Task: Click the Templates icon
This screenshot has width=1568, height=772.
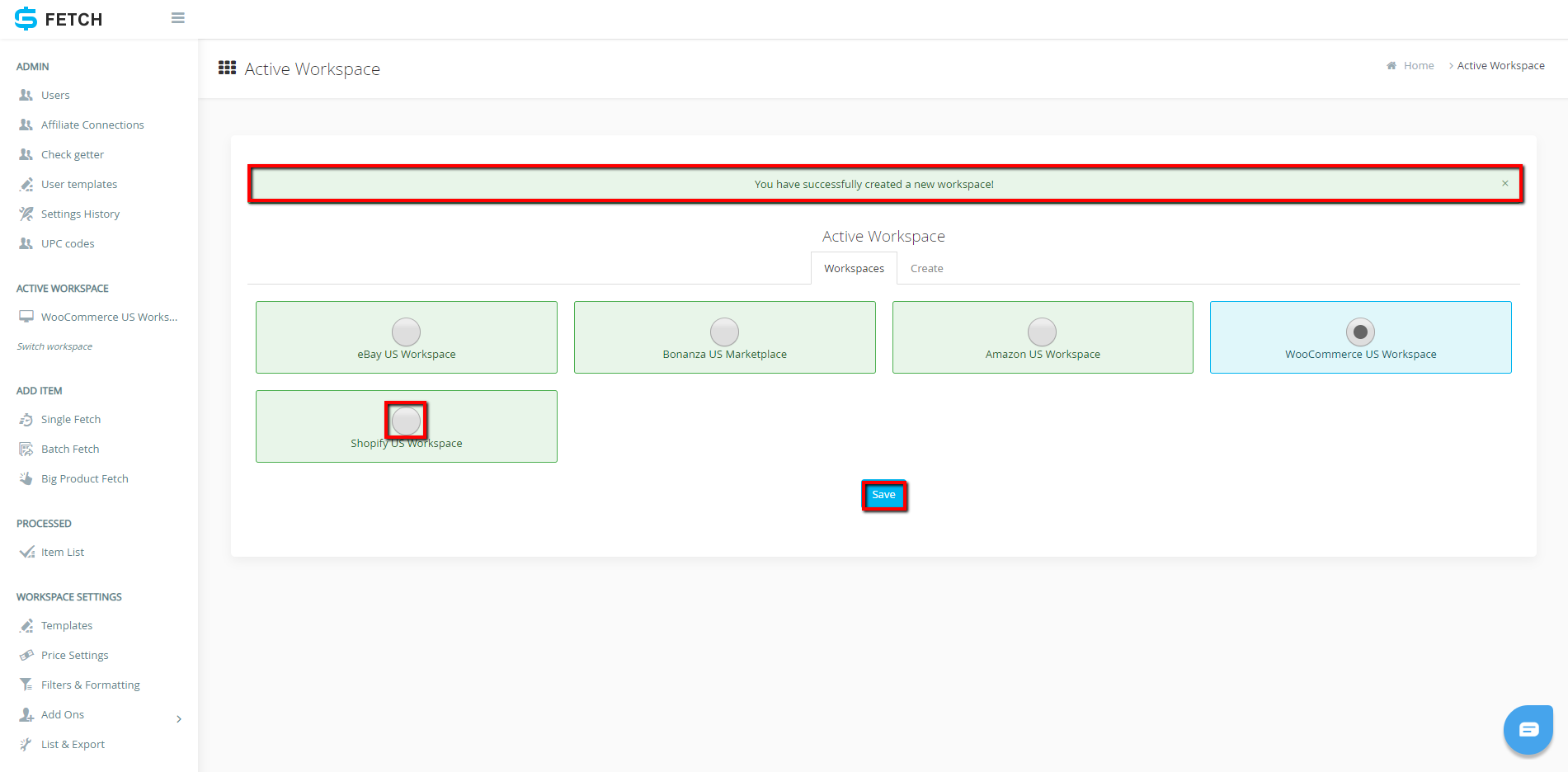Action: tap(26, 625)
